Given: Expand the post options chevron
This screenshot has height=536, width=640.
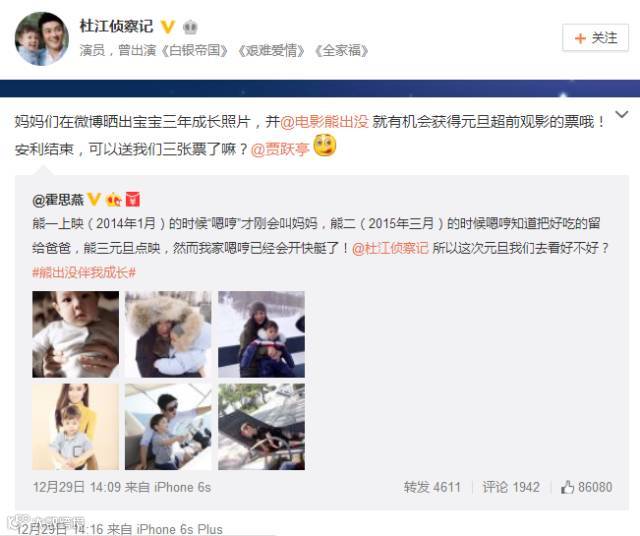Looking at the screenshot, I should coord(621,115).
